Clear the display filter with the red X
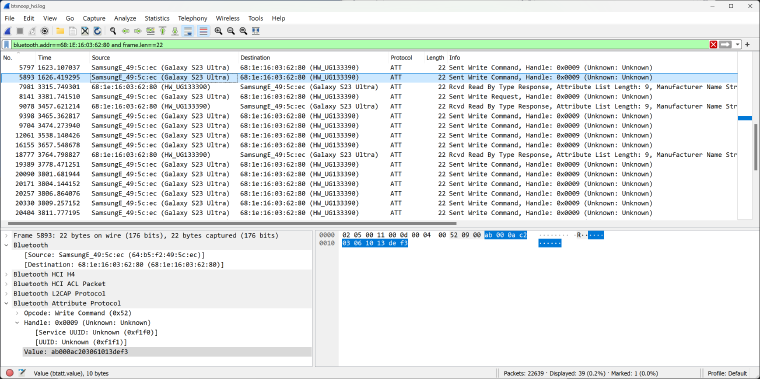Screen dimensions: 760x379 [x=713, y=45]
